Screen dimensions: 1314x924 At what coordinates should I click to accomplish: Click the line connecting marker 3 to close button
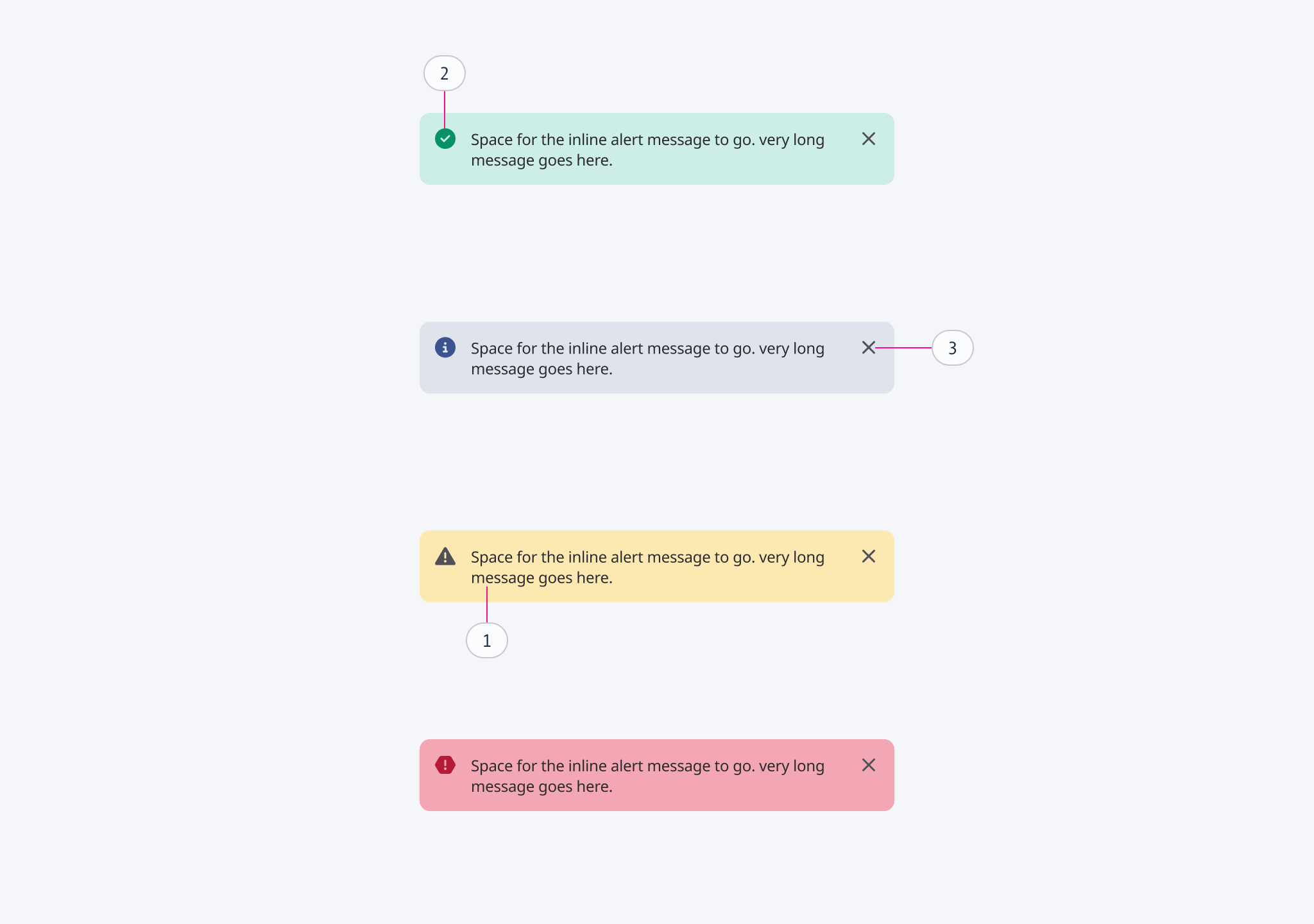[903, 348]
